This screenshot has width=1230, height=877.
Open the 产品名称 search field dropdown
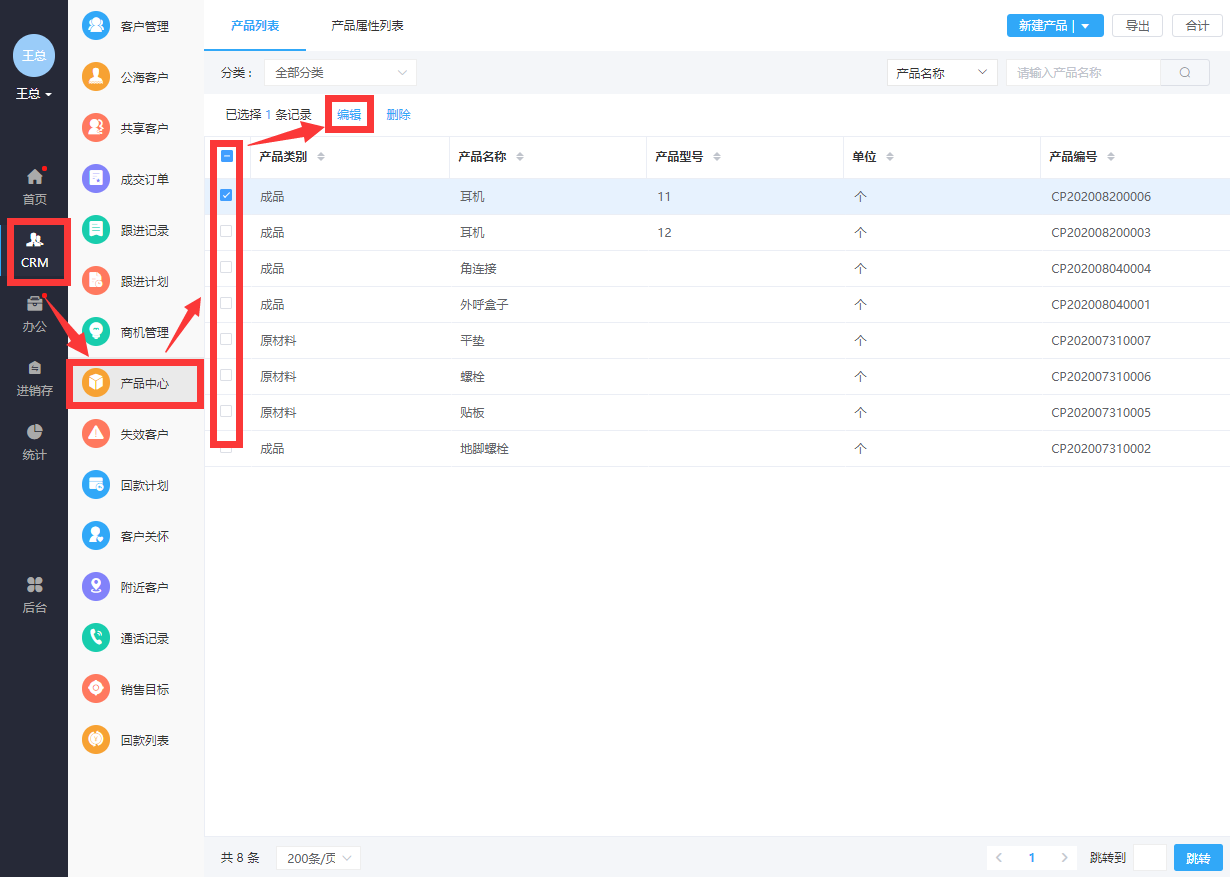pyautogui.click(x=942, y=73)
